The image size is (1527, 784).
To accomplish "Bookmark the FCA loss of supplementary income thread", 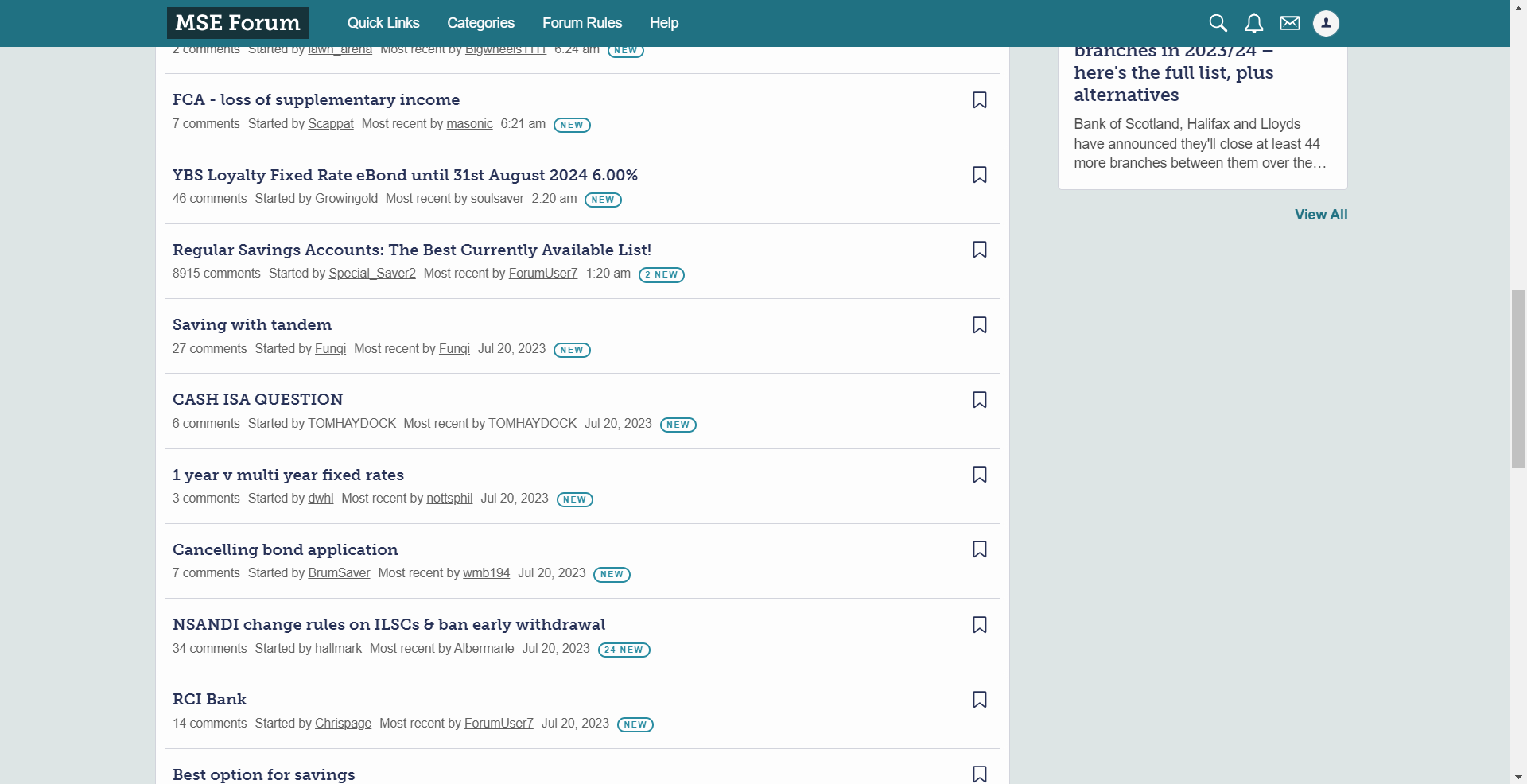I will click(x=980, y=100).
